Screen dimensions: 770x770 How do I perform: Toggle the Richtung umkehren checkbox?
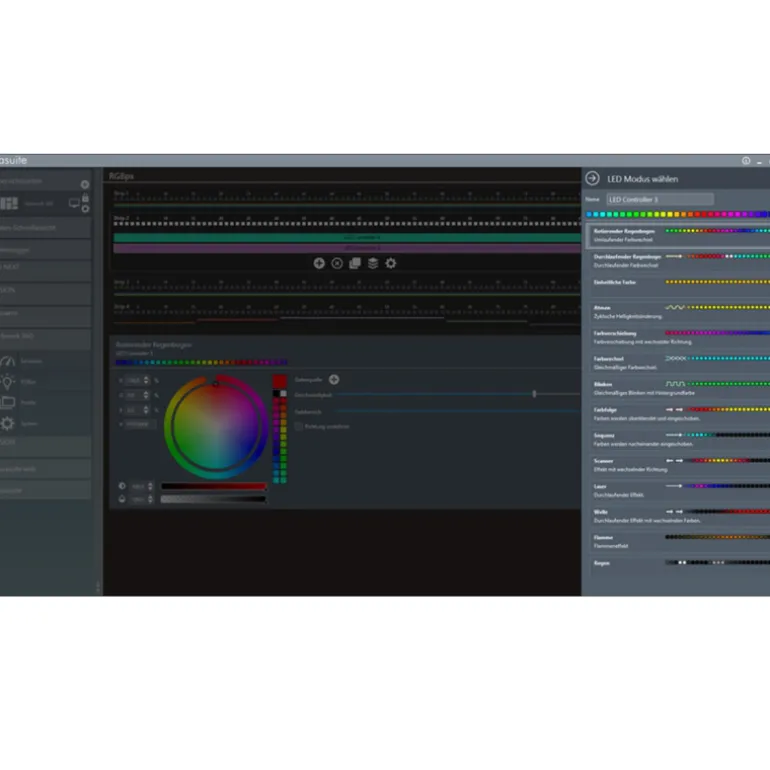point(298,426)
